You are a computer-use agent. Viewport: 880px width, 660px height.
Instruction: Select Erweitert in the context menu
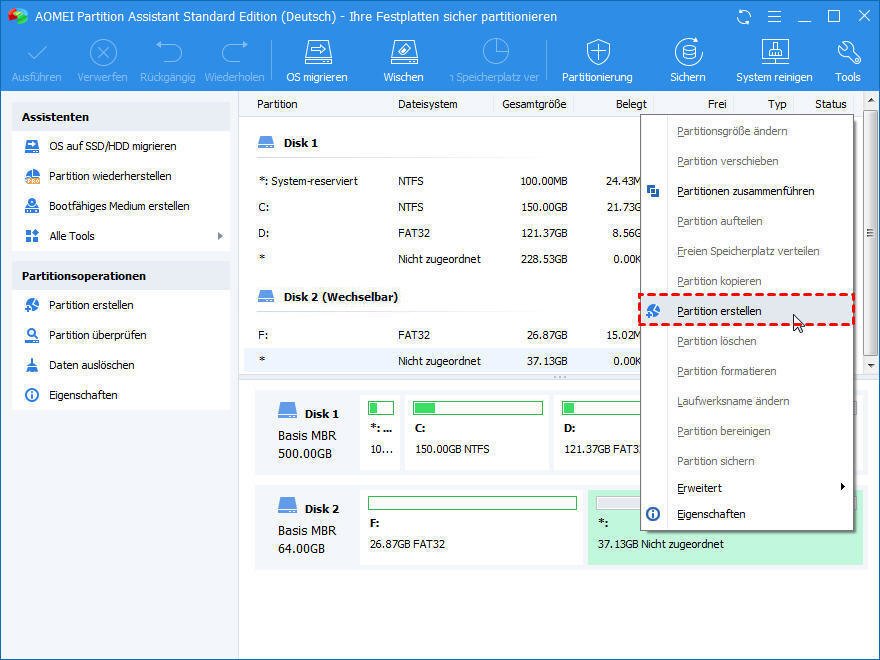tap(746, 488)
